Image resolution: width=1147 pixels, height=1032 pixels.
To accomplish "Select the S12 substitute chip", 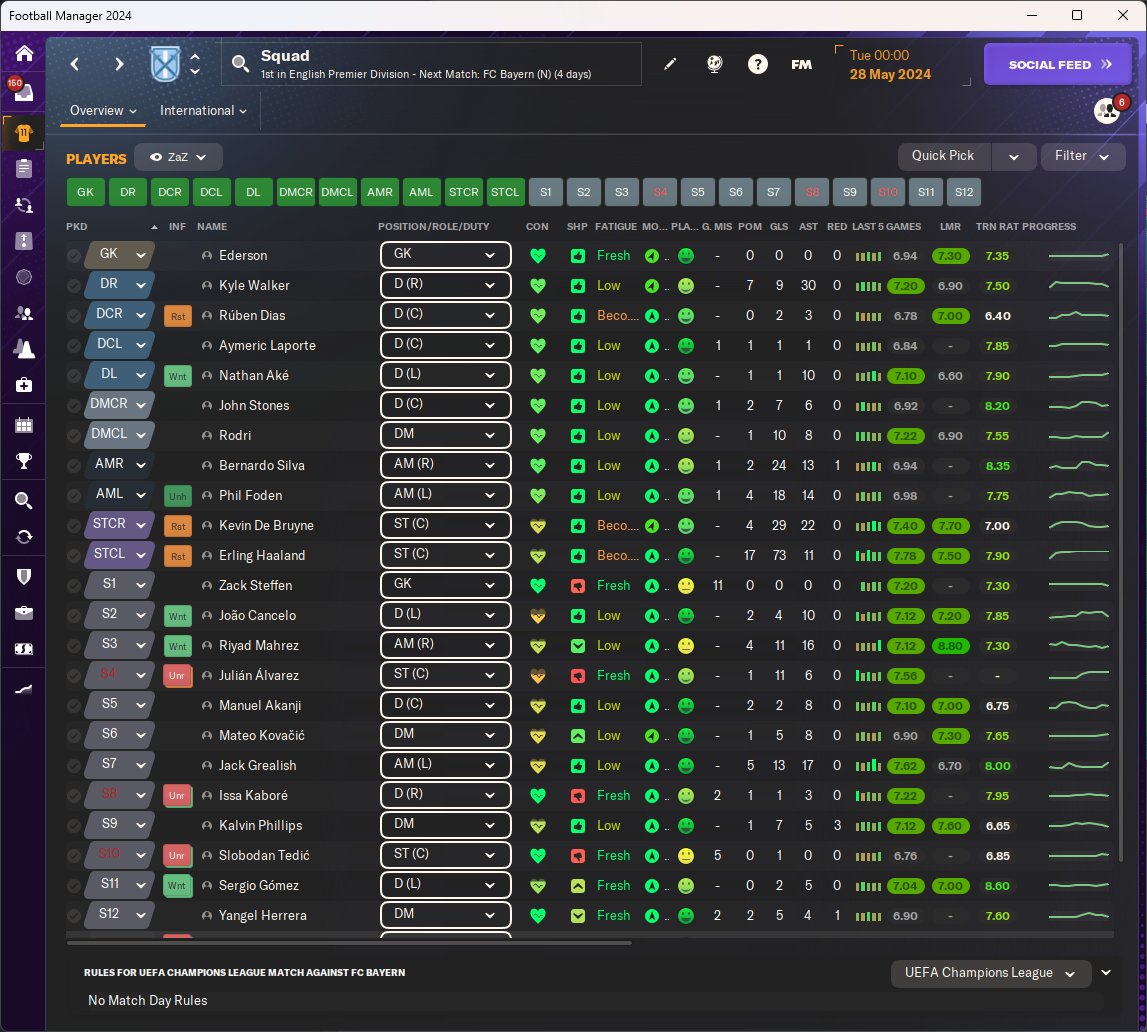I will 963,192.
